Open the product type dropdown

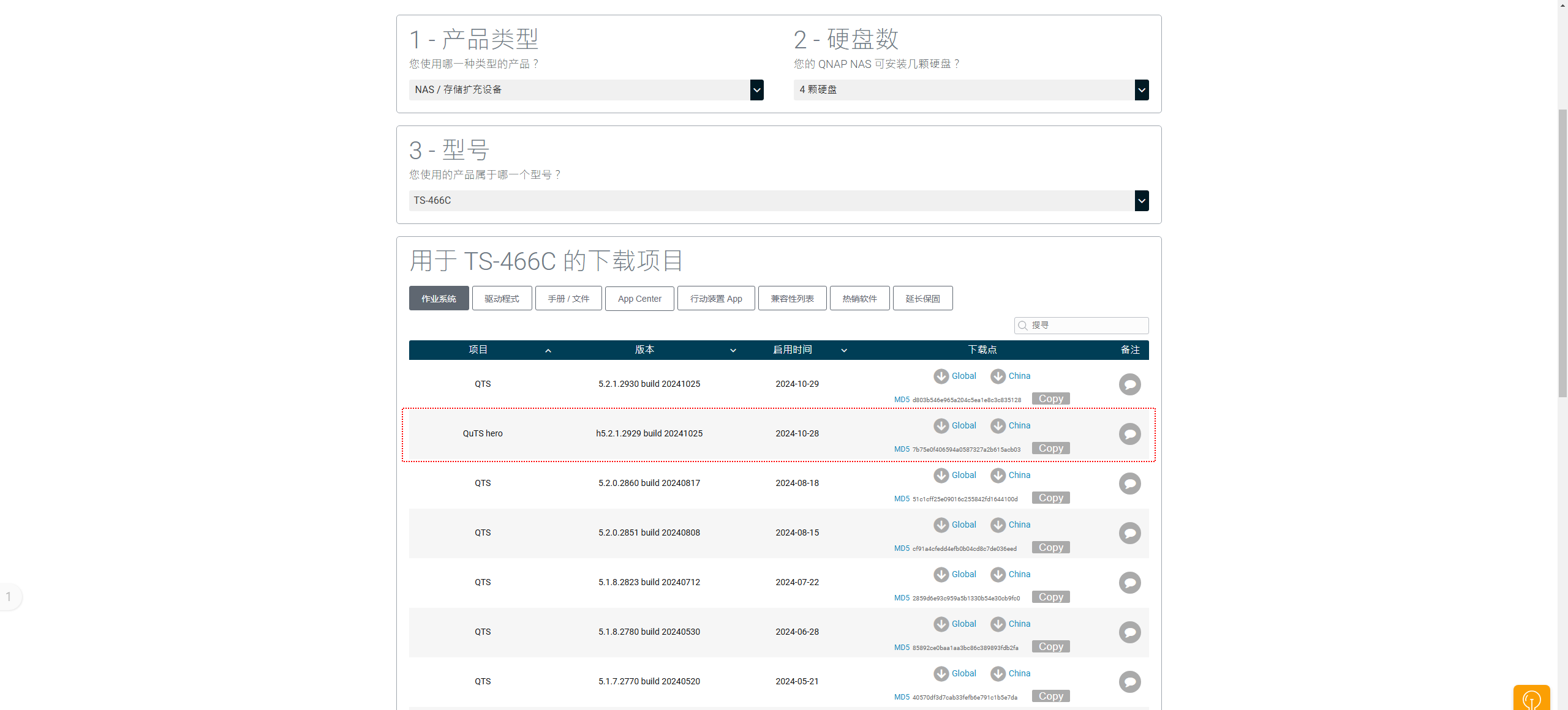(586, 90)
